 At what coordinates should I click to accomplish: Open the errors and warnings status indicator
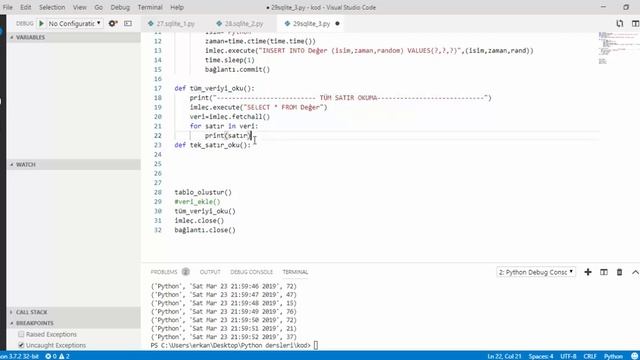pyautogui.click(x=57, y=356)
